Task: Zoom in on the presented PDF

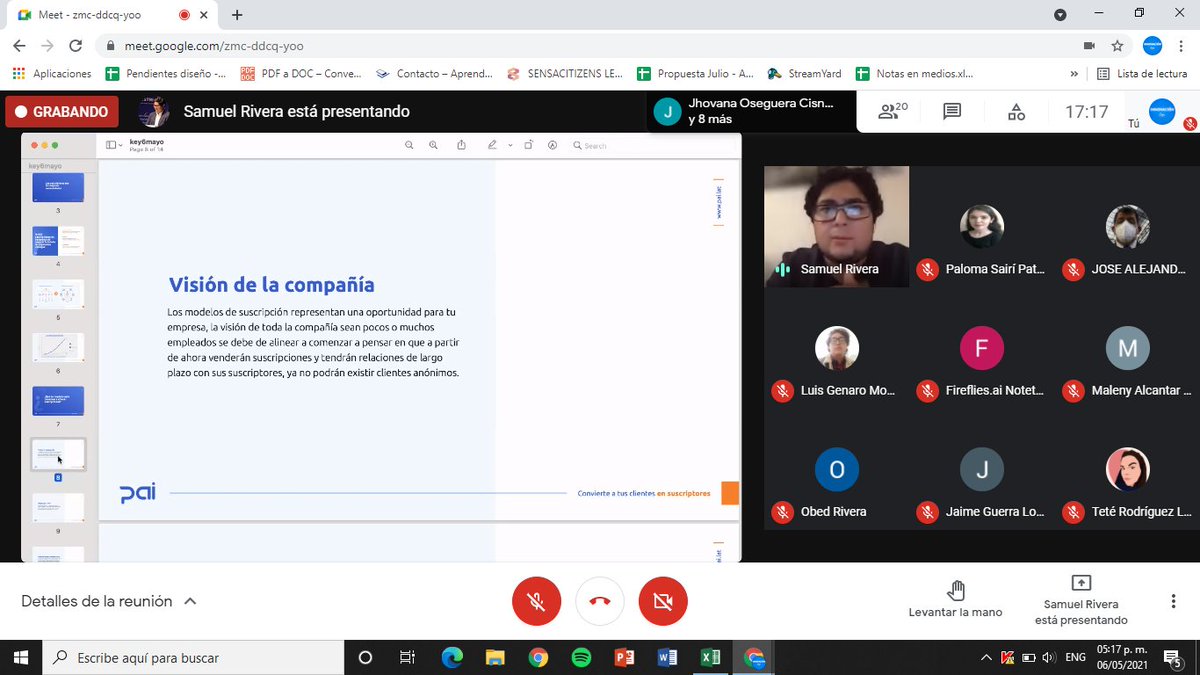Action: point(432,145)
